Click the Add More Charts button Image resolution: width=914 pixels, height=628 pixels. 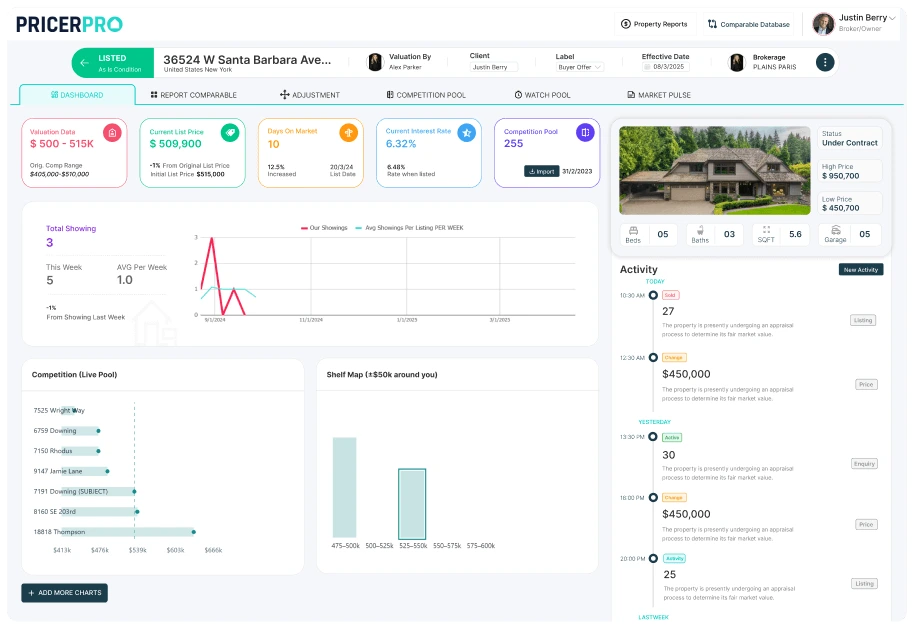tap(64, 593)
